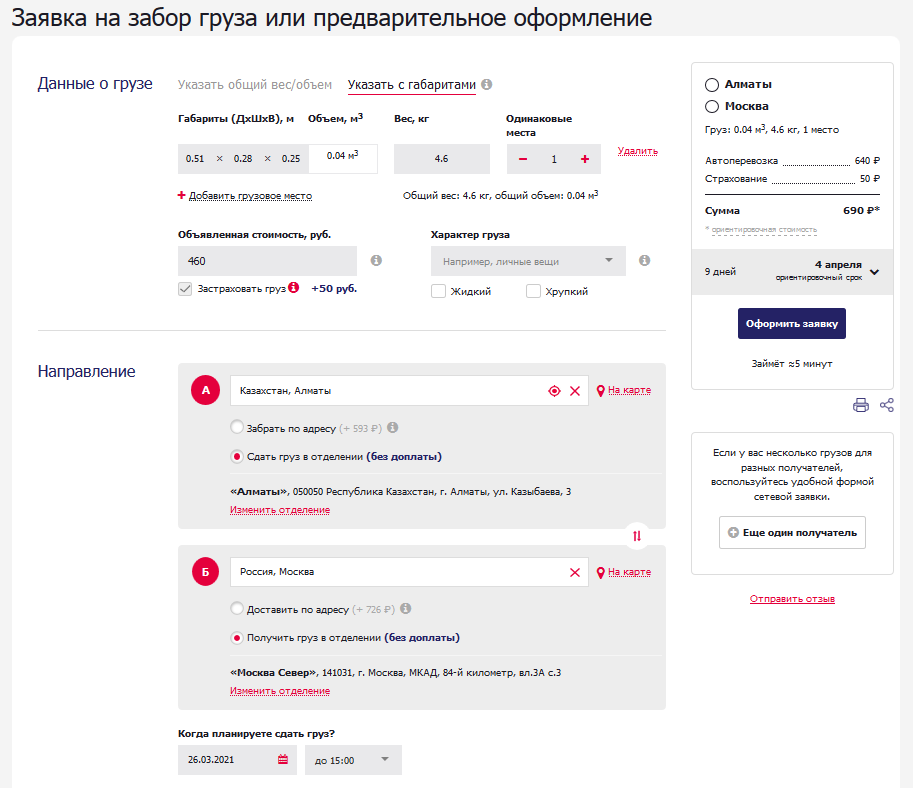Switch to Указать общий вес/объем tab

254,85
